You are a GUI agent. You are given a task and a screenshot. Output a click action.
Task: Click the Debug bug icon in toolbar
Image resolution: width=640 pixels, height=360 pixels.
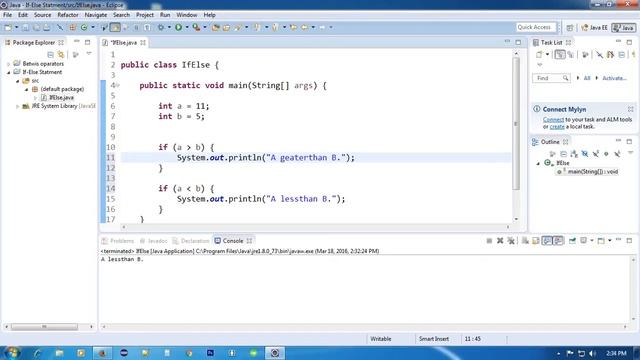[161, 27]
